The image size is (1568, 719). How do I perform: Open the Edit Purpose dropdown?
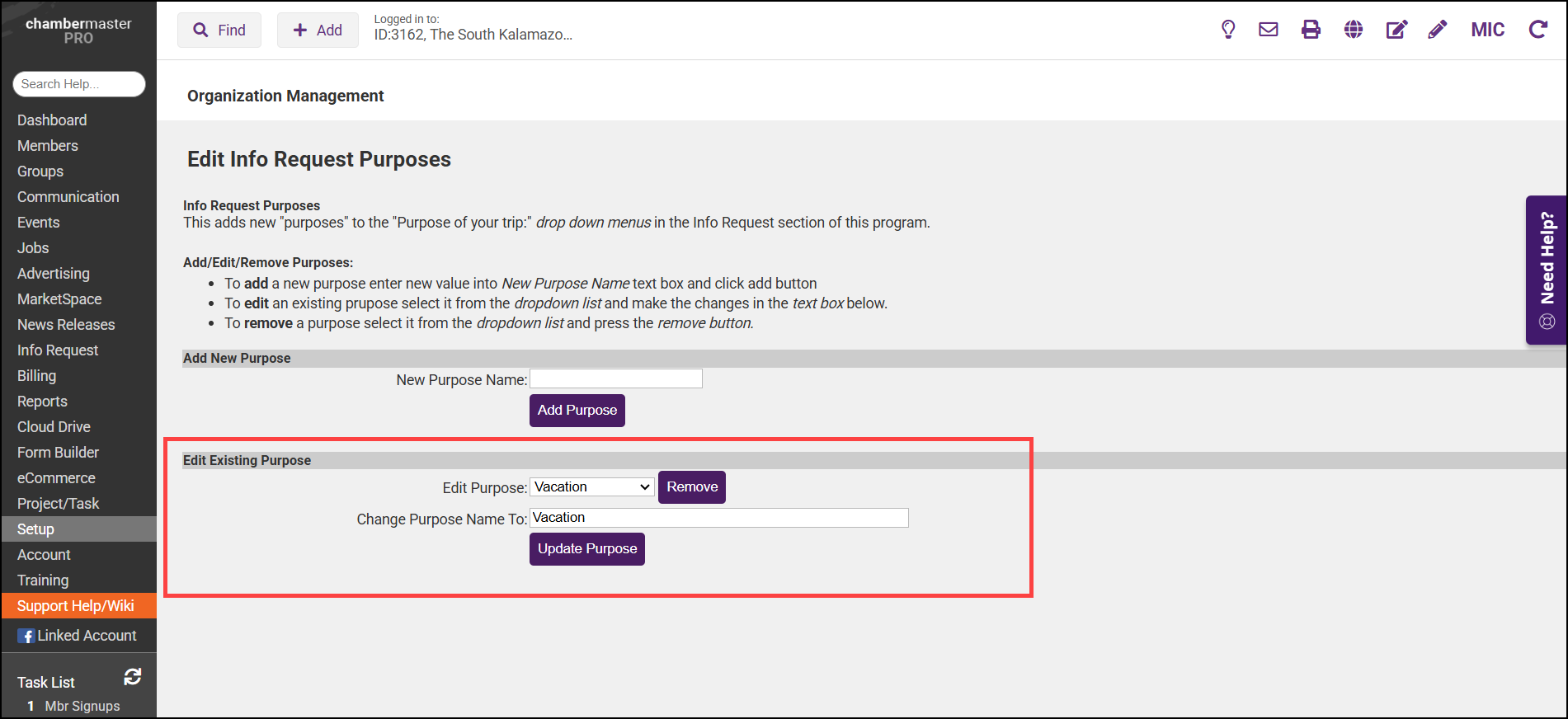[592, 487]
